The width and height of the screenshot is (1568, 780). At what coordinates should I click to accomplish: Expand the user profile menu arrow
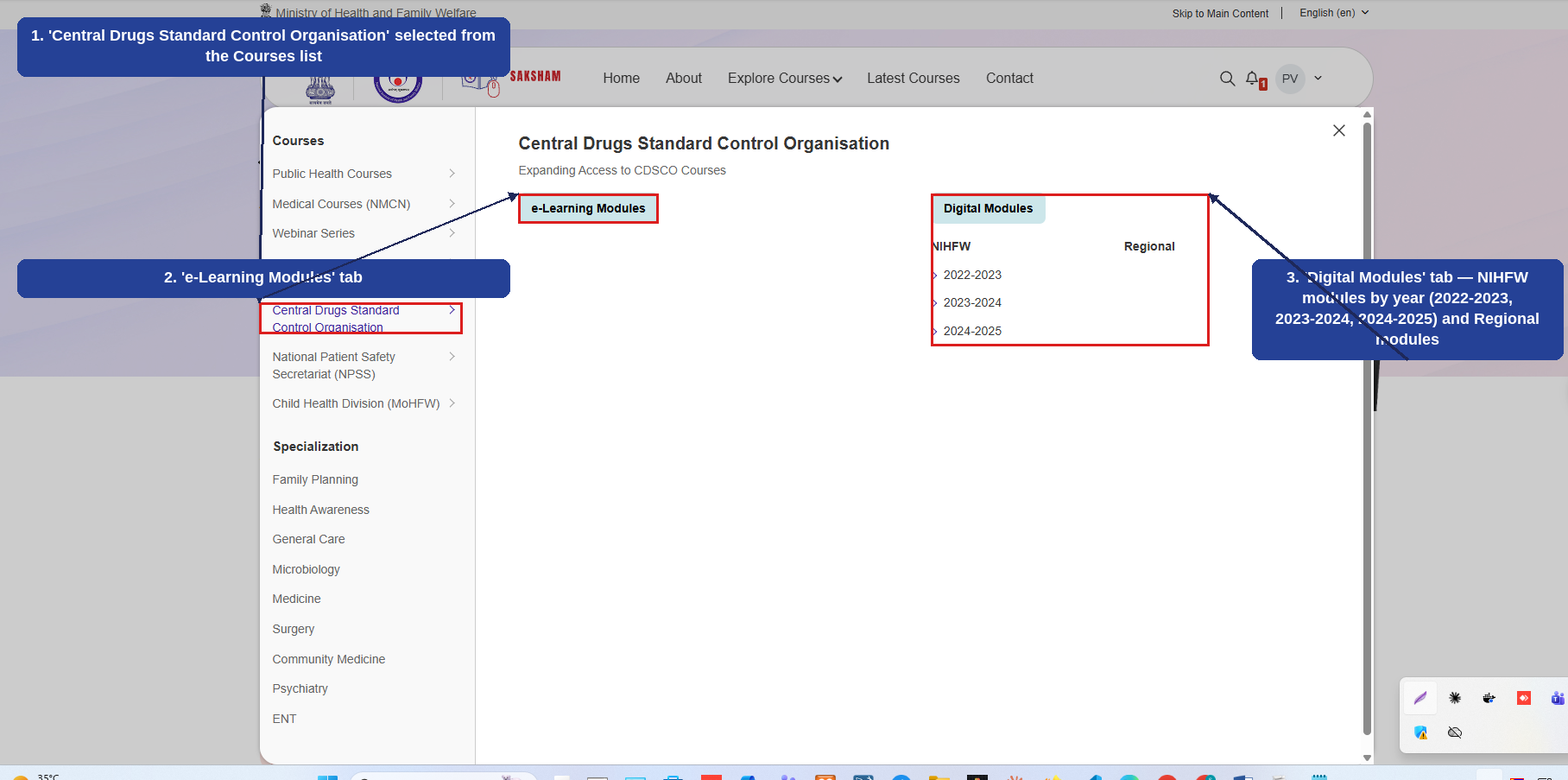click(x=1318, y=79)
